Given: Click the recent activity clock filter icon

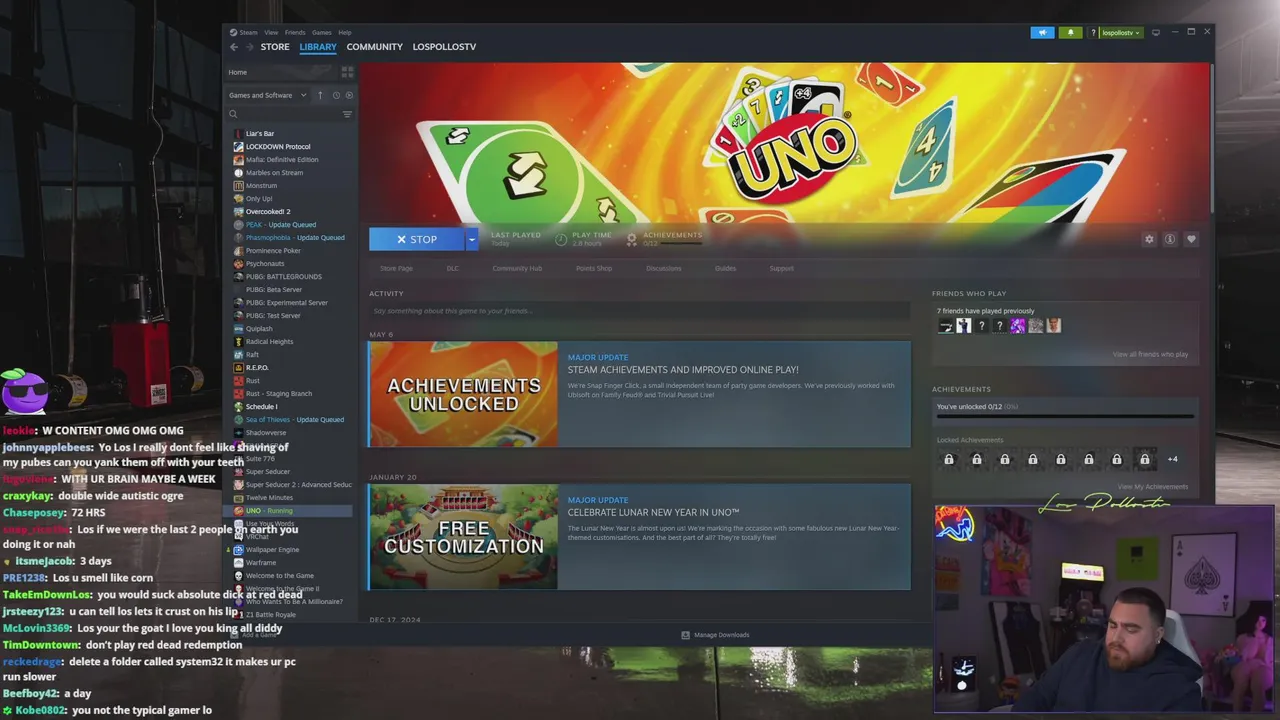Looking at the screenshot, I should [x=335, y=95].
